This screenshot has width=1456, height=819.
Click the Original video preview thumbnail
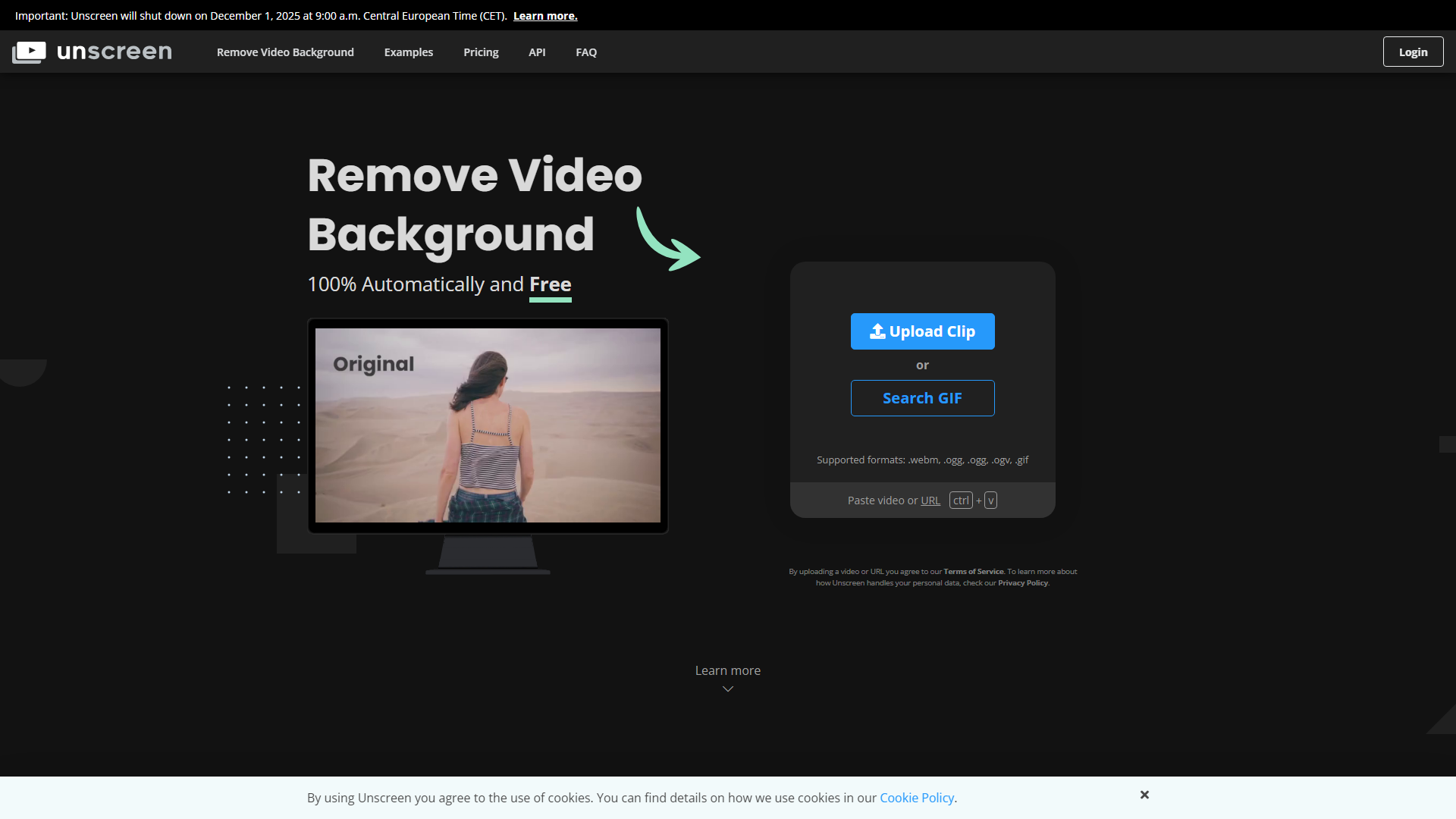[488, 425]
